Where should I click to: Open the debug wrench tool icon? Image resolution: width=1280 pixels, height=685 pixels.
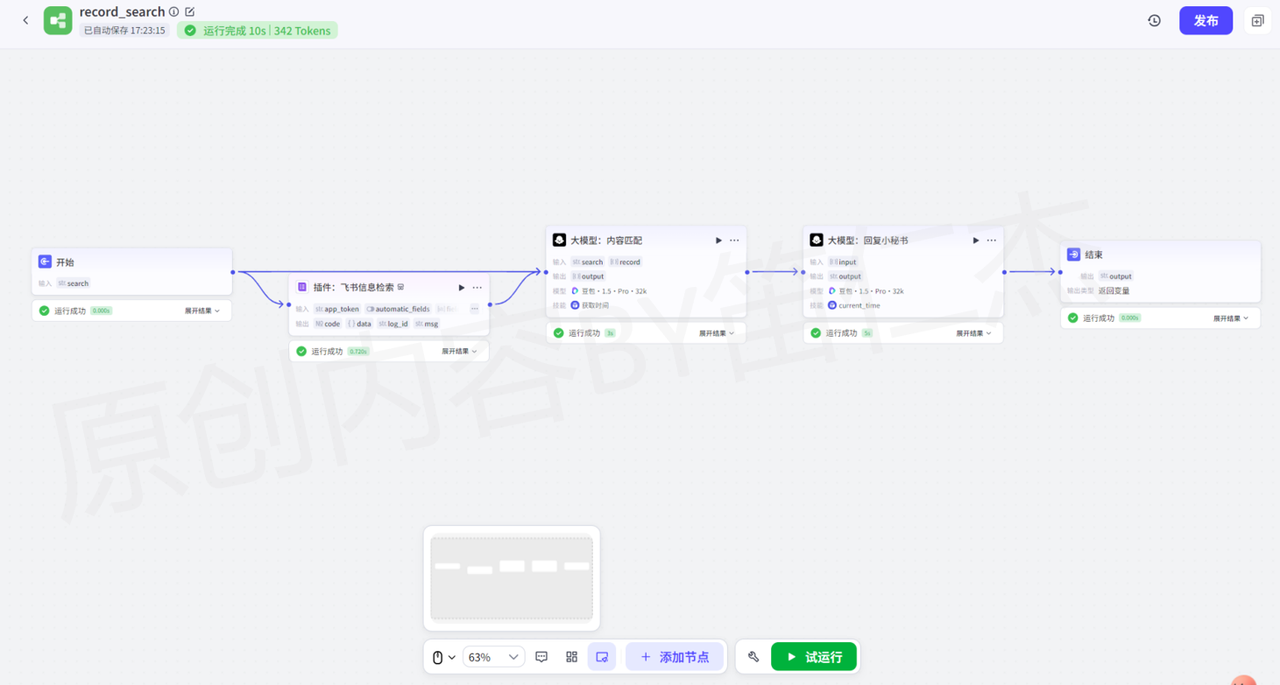coord(753,657)
